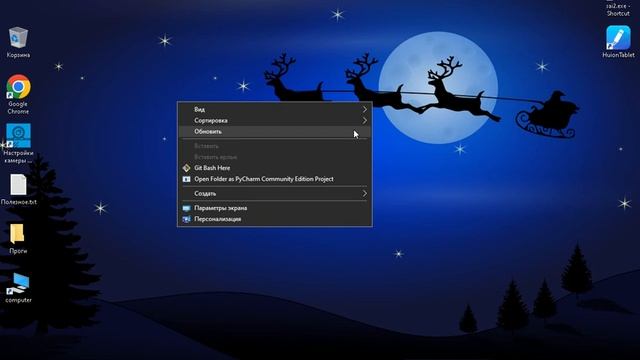Screen dimensions: 640x360
Task: Click the HuionTablet label text
Action: [618, 55]
